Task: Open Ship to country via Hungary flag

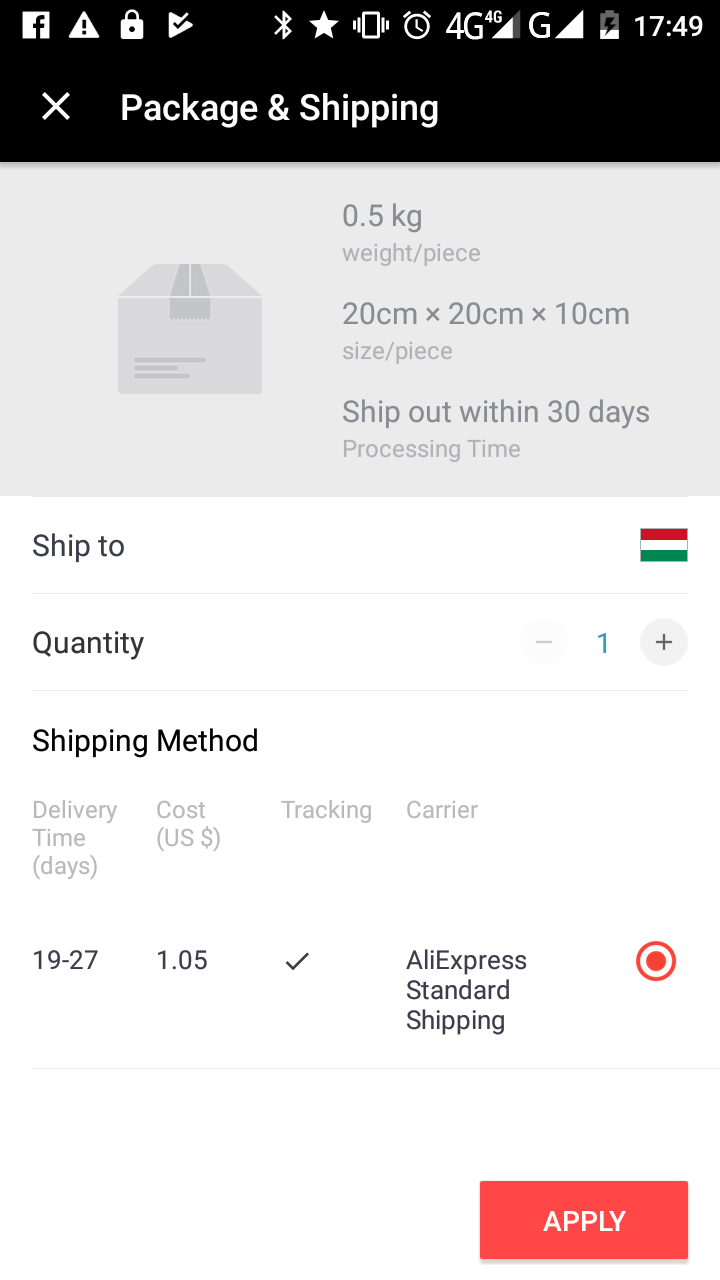Action: coord(663,545)
